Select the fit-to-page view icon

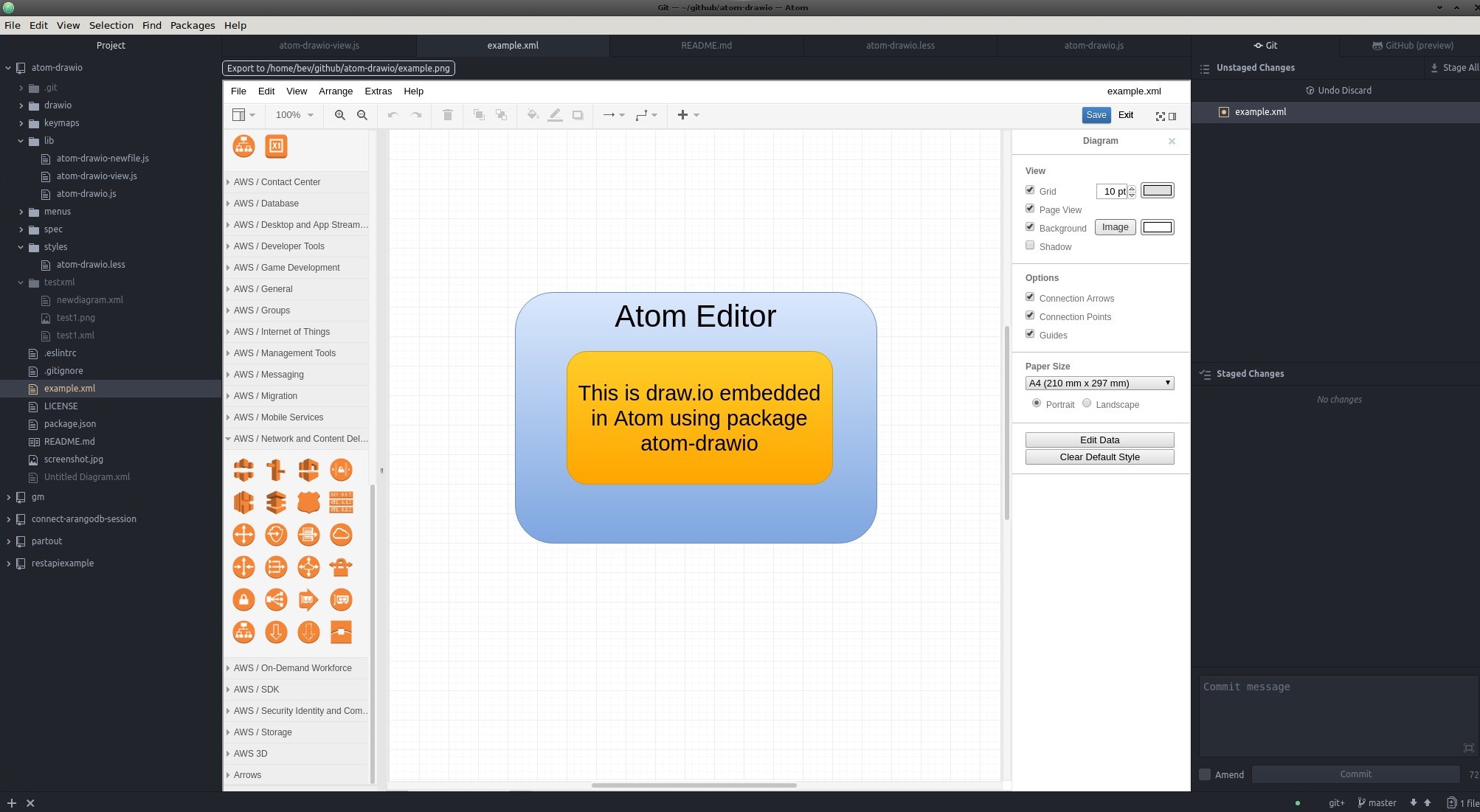[x=1158, y=116]
